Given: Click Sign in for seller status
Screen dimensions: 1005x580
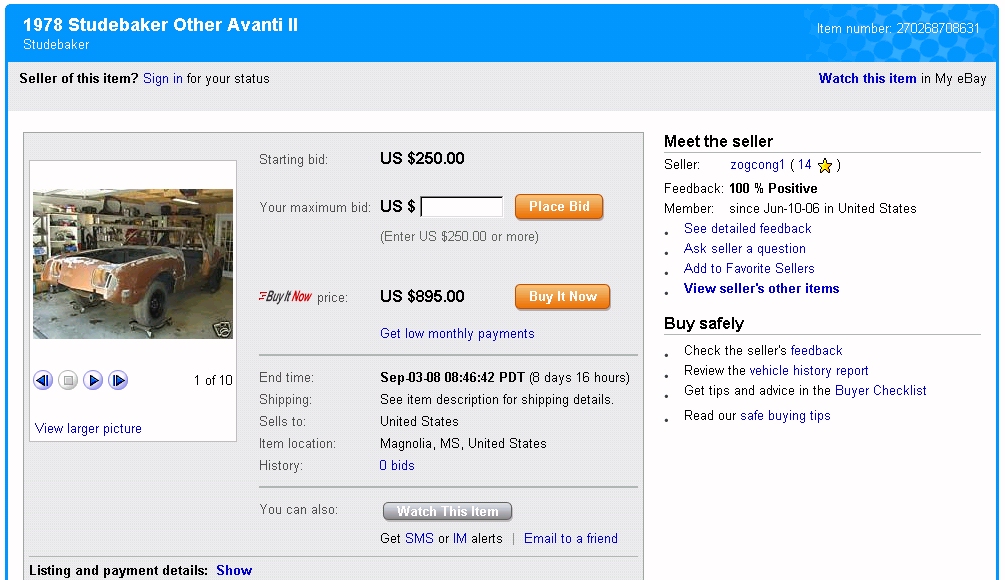Looking at the screenshot, I should (162, 78).
